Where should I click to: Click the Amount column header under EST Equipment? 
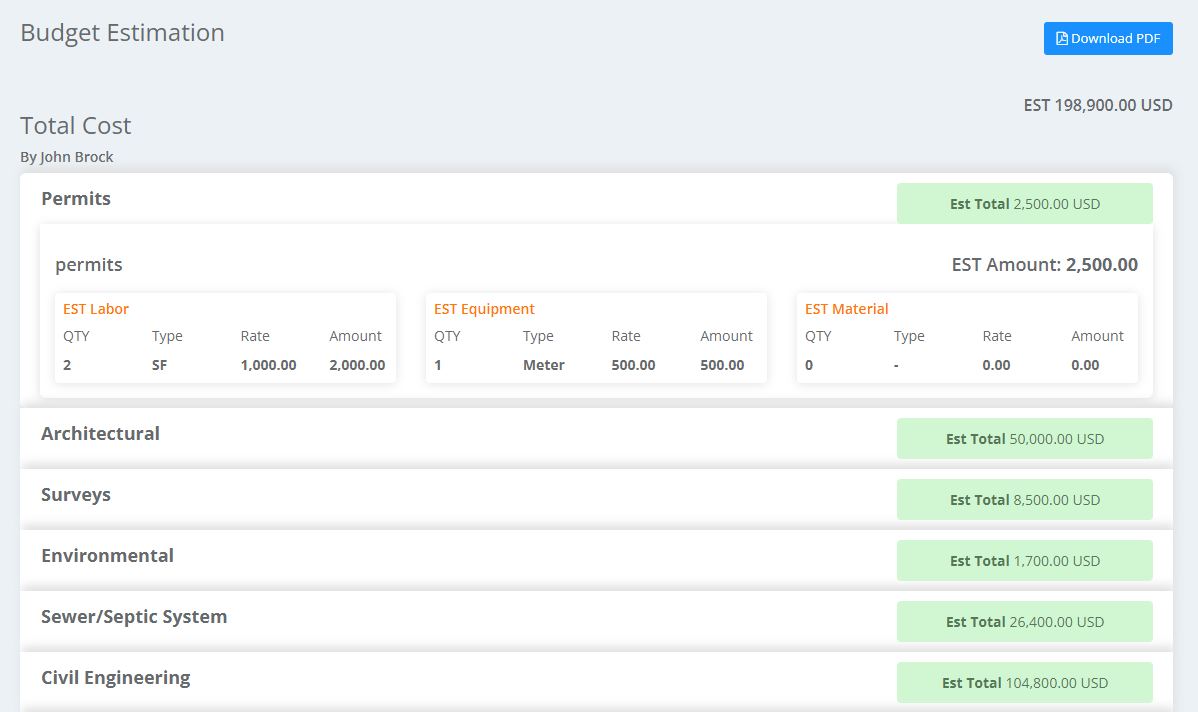pyautogui.click(x=727, y=336)
